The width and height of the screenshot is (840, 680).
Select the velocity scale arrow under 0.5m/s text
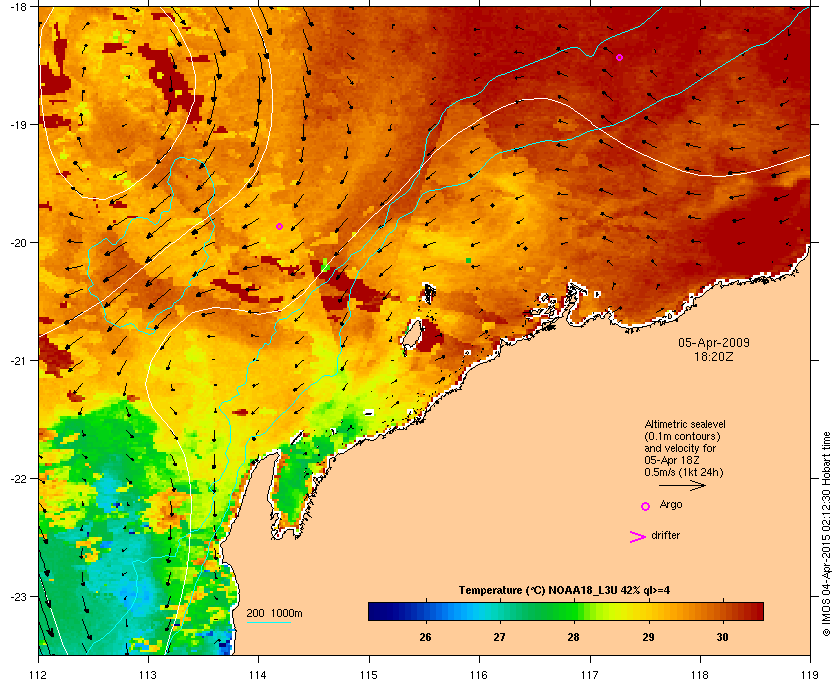(x=682, y=485)
